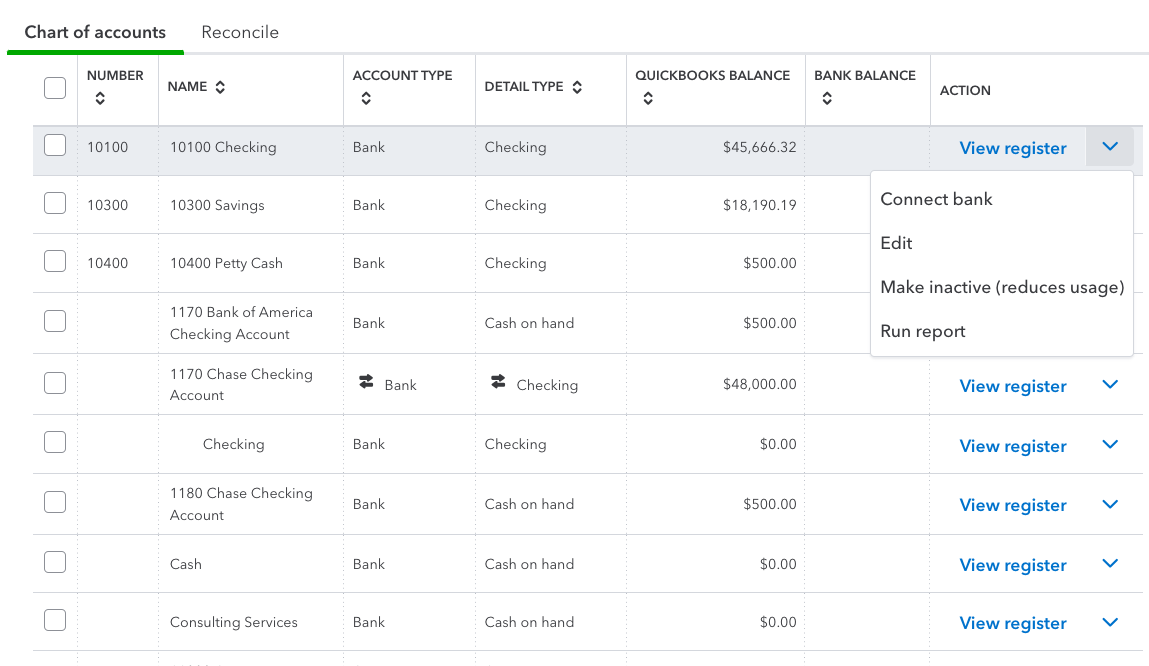Select Connect bank menu option
This screenshot has width=1149, height=666.
(x=936, y=199)
